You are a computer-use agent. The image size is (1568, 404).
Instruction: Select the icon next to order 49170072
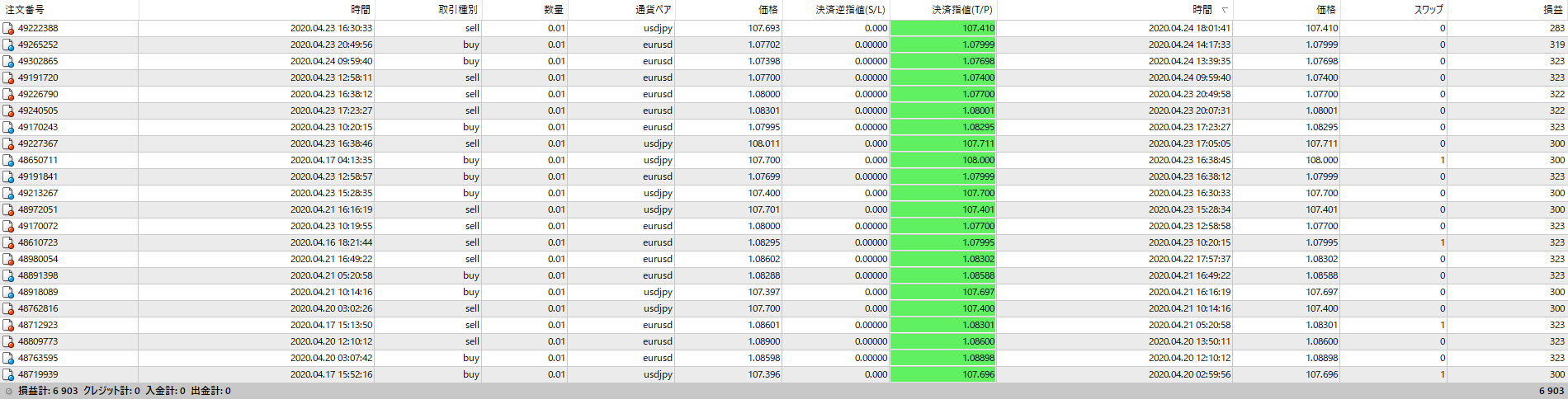[8, 226]
